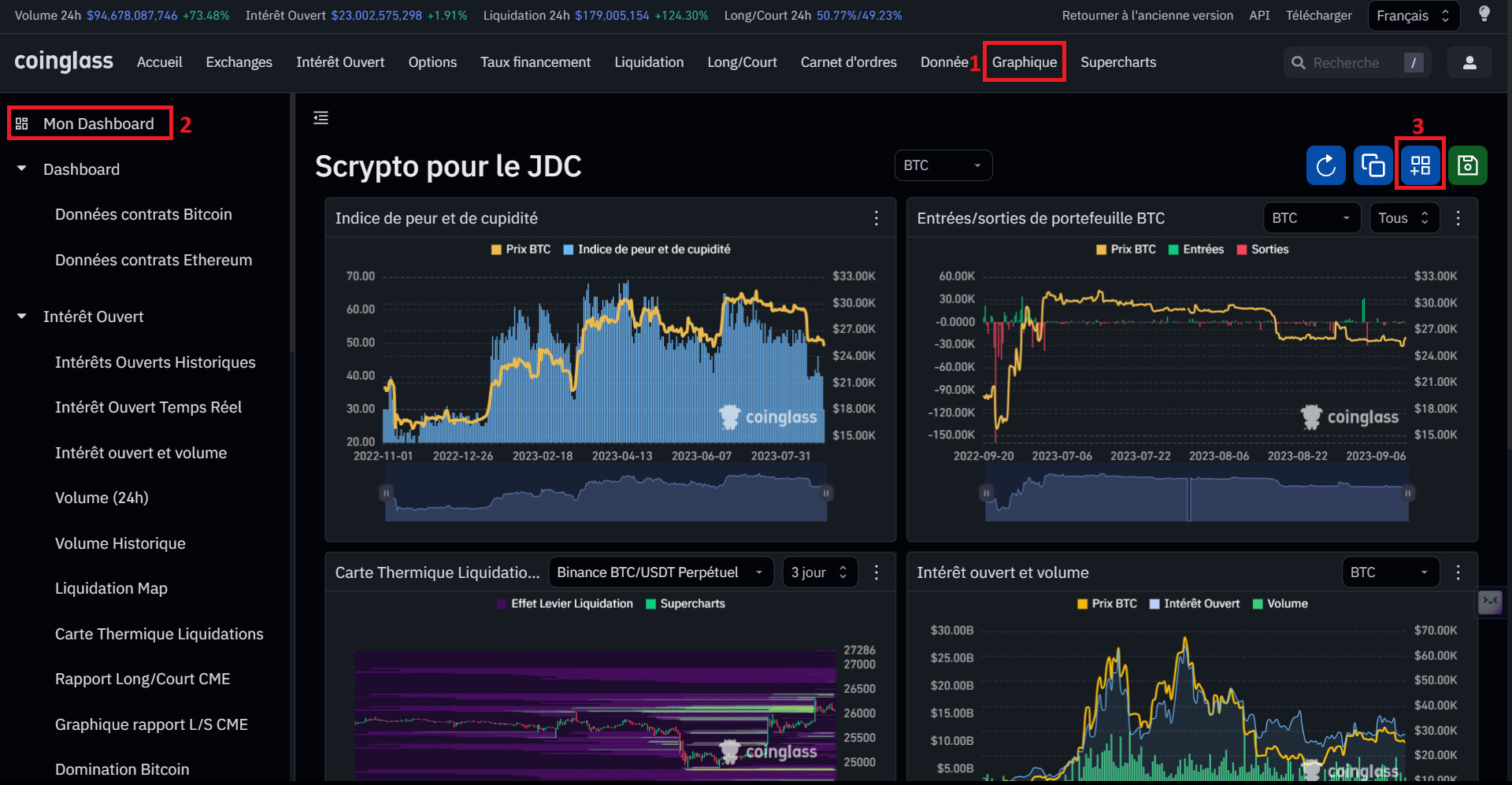
Task: Click right range handle of wallet flows chart
Action: [1408, 493]
